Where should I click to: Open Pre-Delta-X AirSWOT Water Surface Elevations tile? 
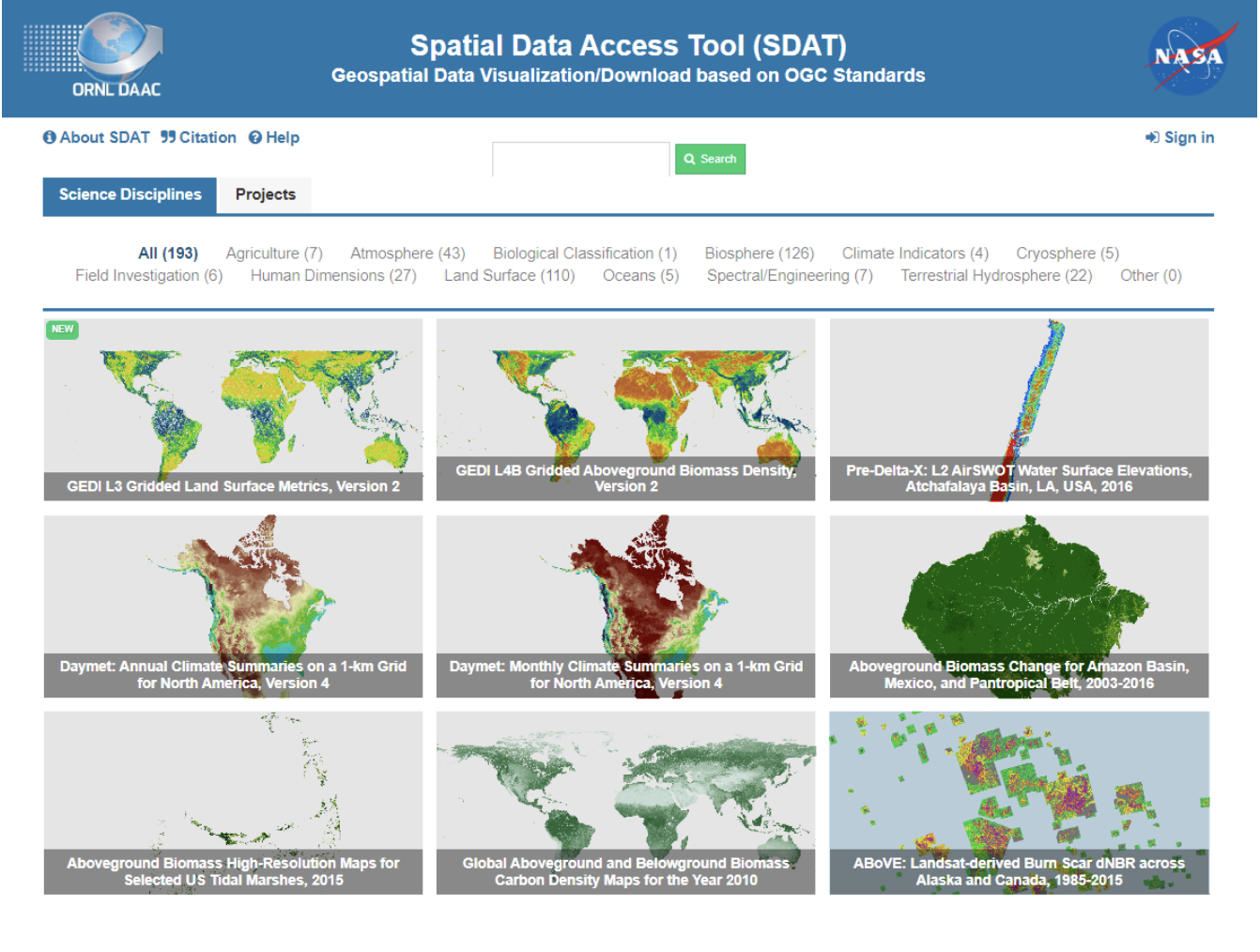tap(1019, 409)
